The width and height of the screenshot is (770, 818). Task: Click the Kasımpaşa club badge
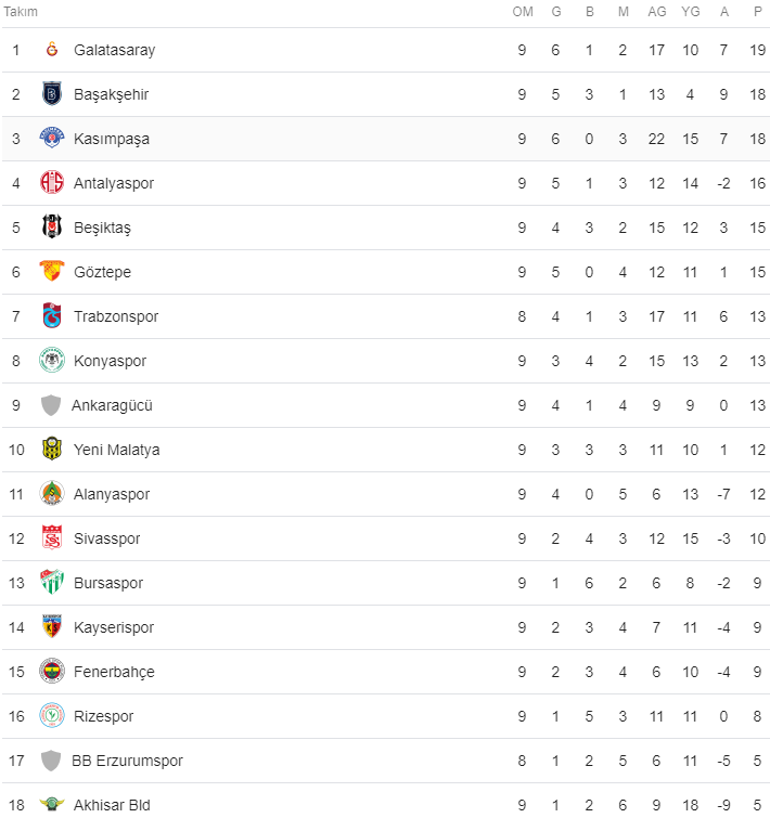click(51, 138)
